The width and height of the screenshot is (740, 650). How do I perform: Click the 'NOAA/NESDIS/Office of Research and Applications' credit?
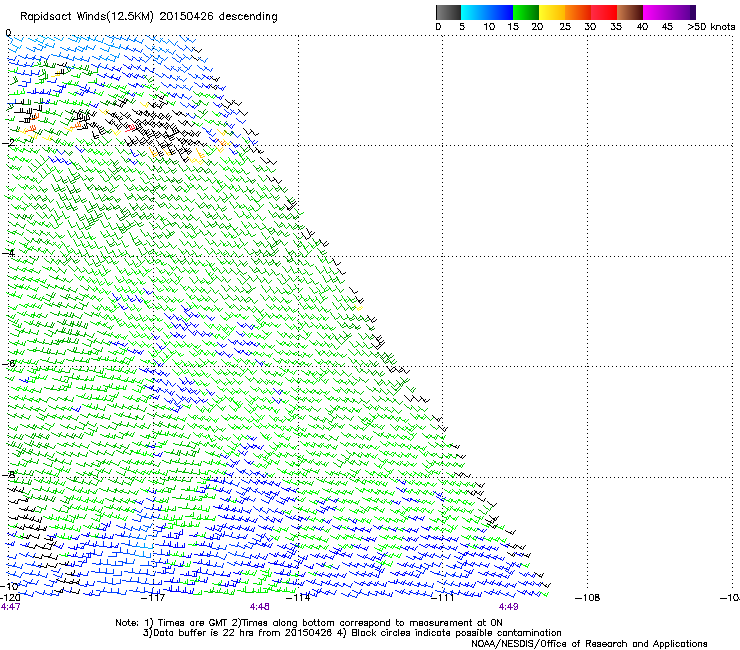coord(589,643)
